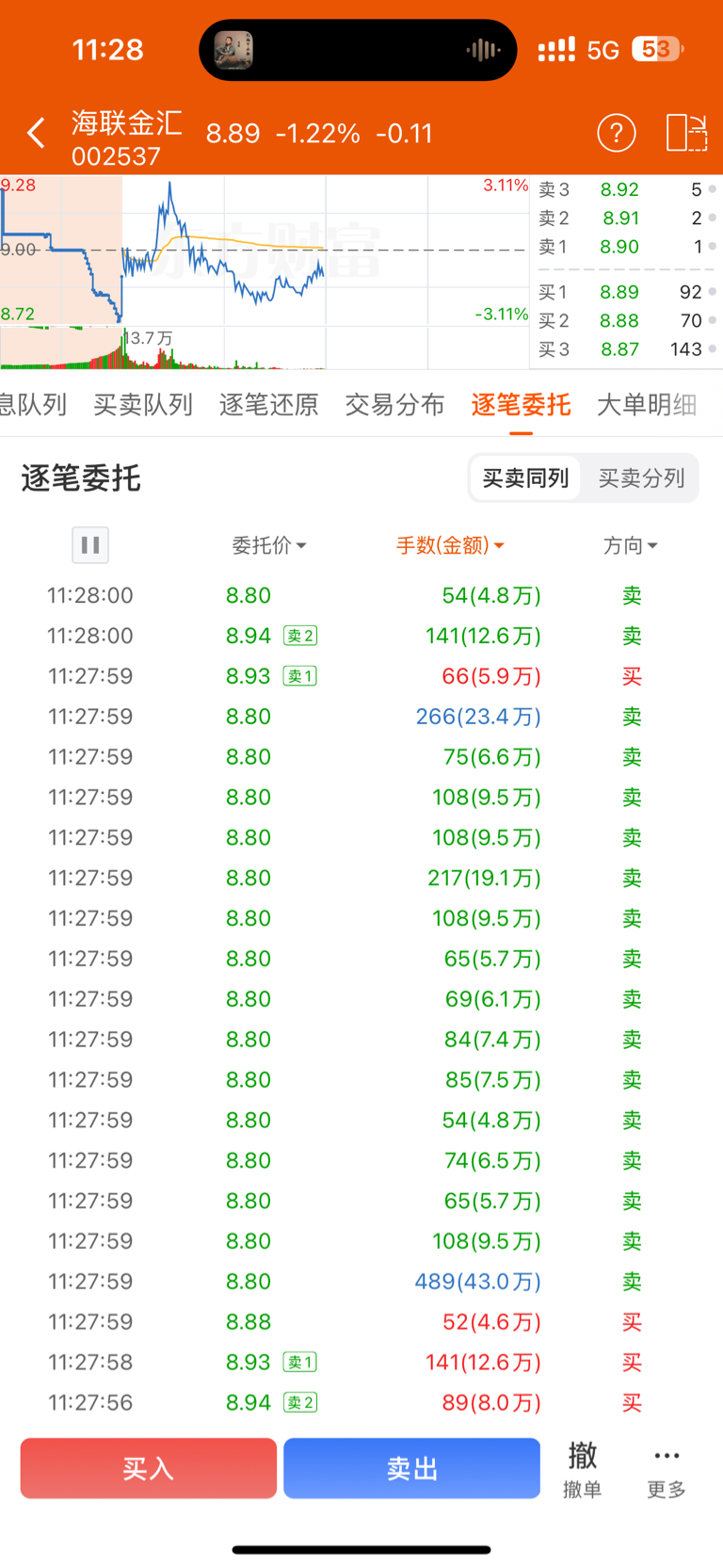Tap the 撤单 cancel order icon
723x1568 pixels.
(582, 1470)
